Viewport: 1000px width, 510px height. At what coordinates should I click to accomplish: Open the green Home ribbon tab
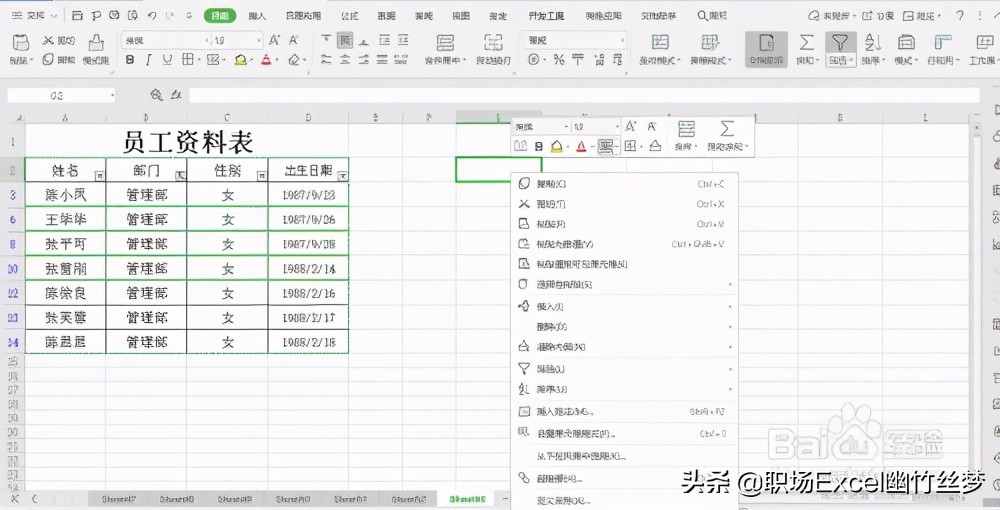click(219, 15)
